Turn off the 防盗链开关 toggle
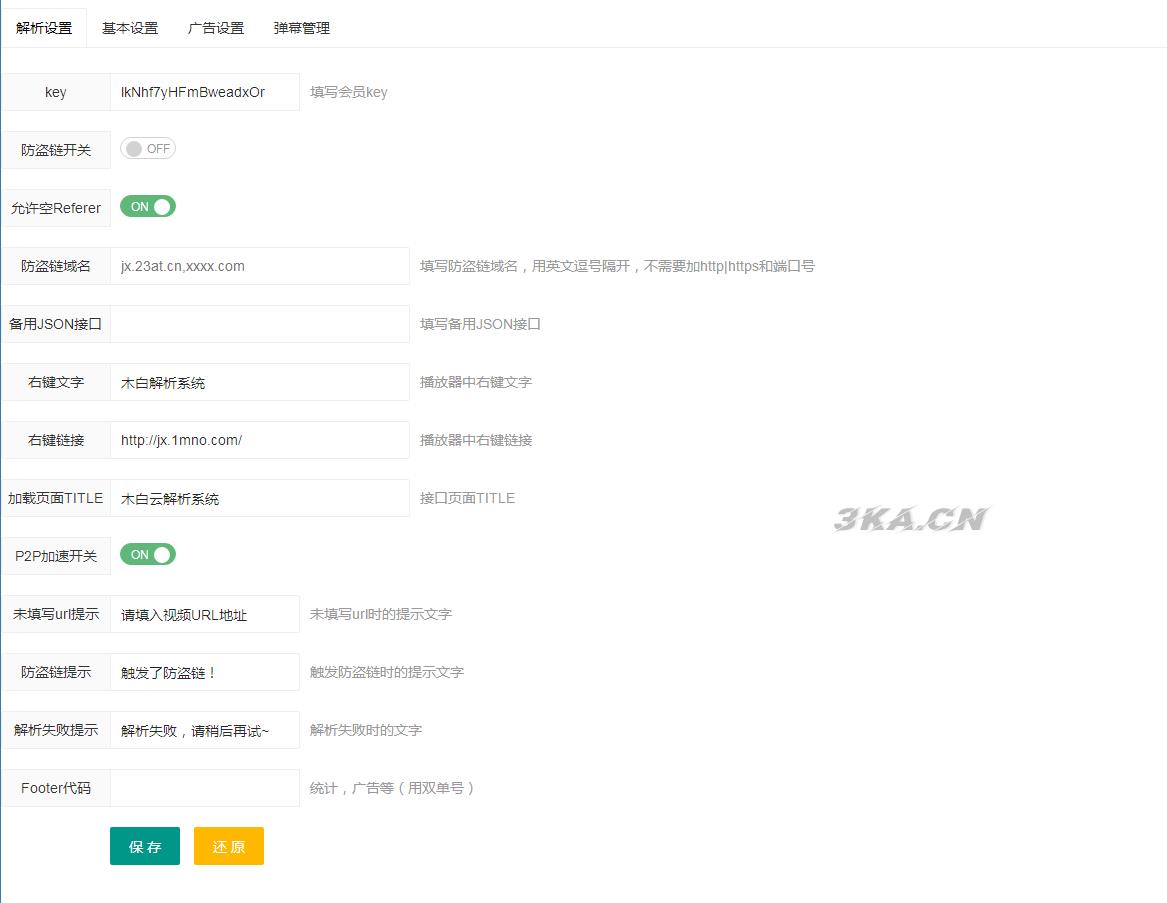The height and width of the screenshot is (903, 1167). [147, 147]
